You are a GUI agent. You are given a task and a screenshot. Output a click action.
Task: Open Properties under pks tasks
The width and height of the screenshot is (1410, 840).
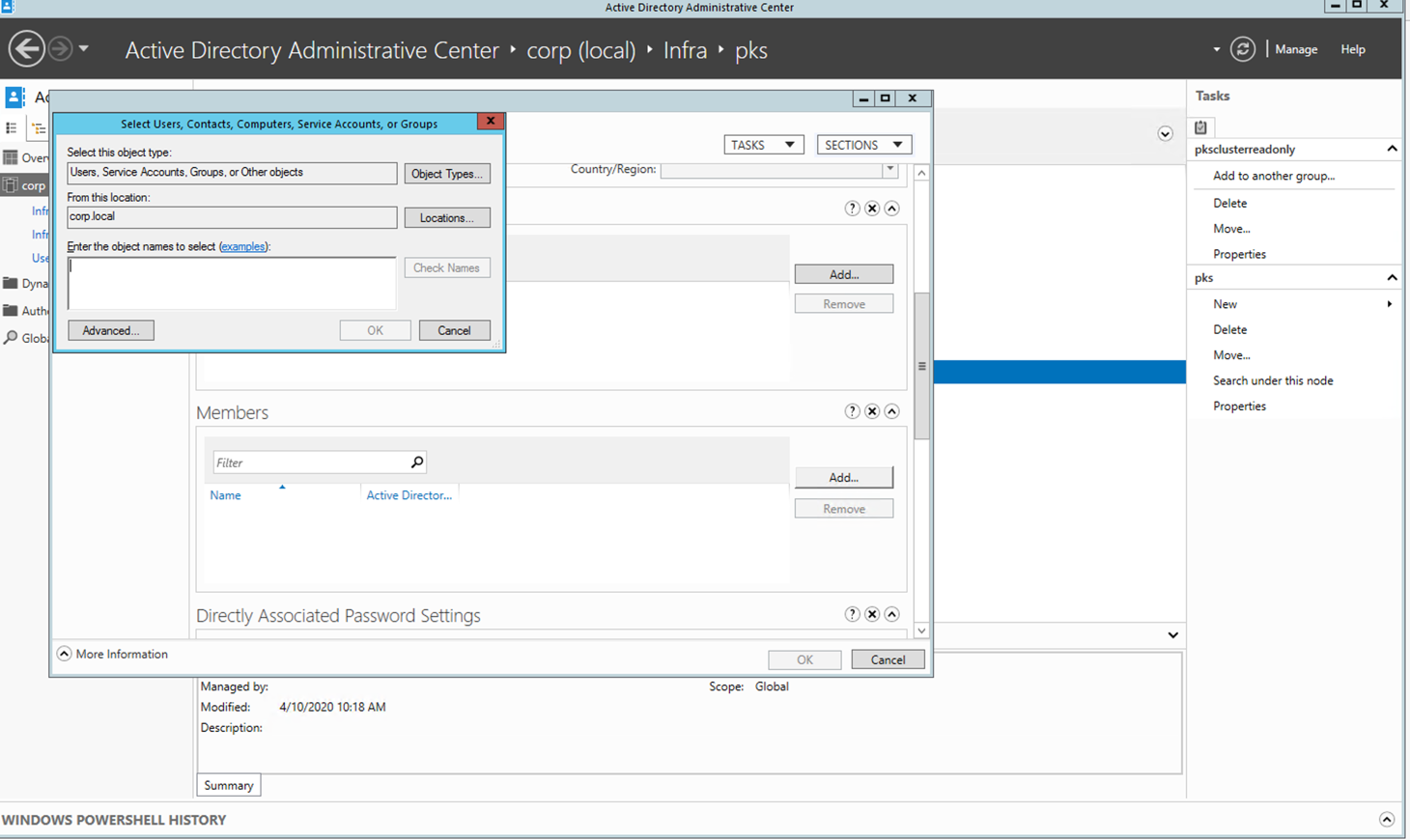point(1239,406)
